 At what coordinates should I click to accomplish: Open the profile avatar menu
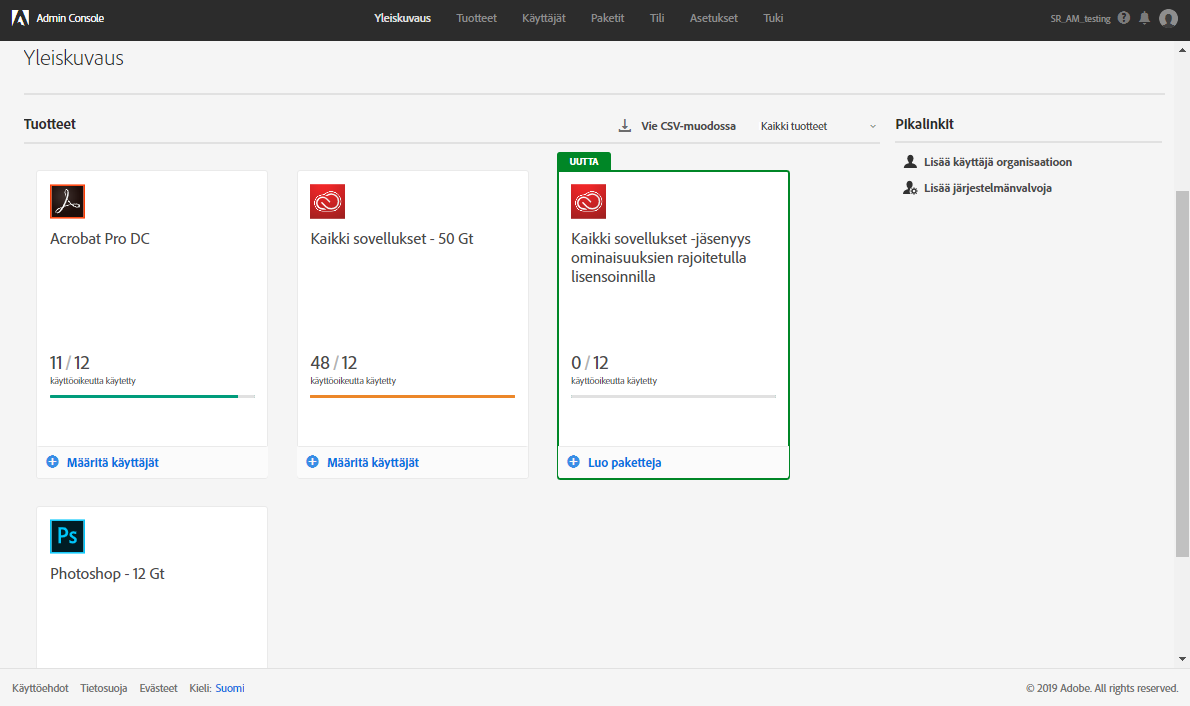pos(1168,17)
